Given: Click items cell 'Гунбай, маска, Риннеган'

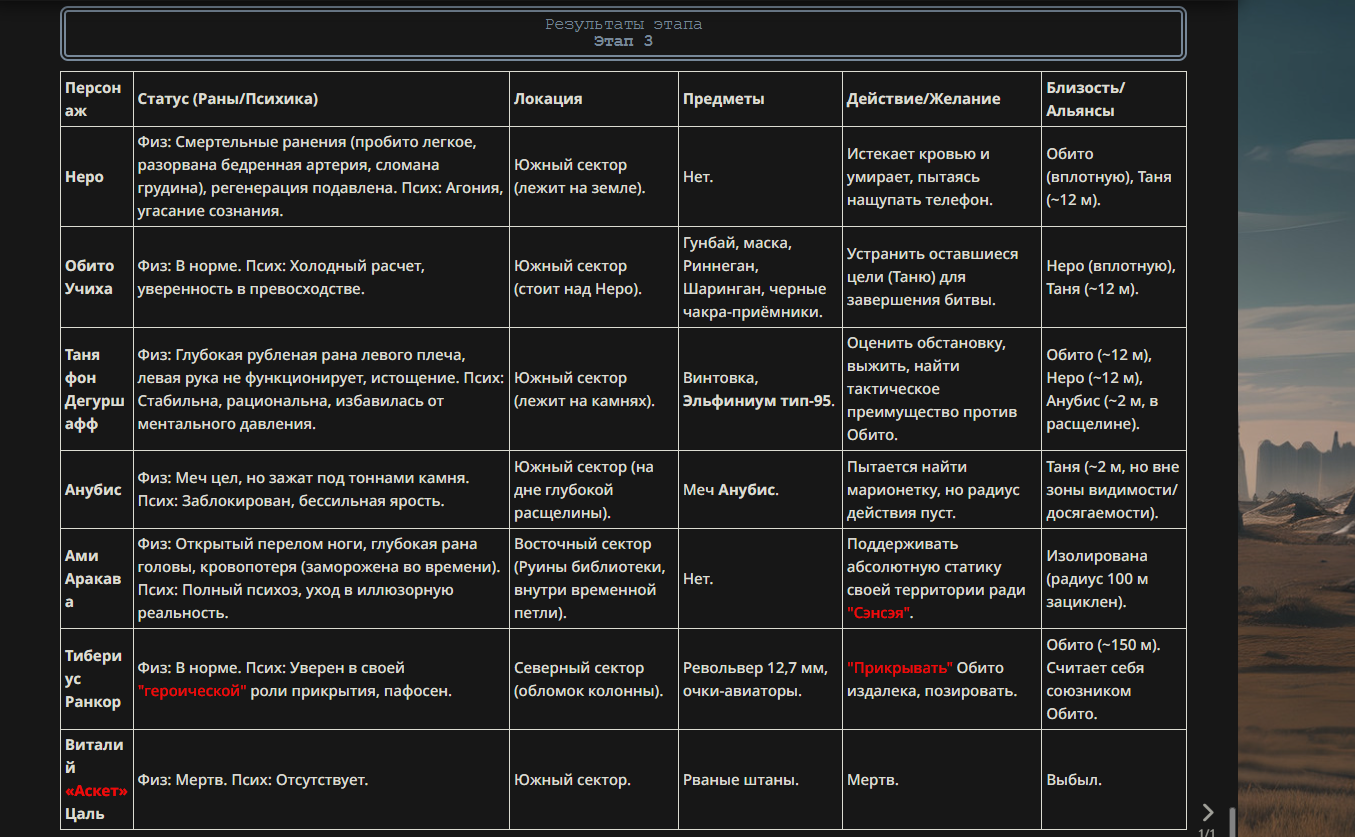Looking at the screenshot, I should [761, 277].
